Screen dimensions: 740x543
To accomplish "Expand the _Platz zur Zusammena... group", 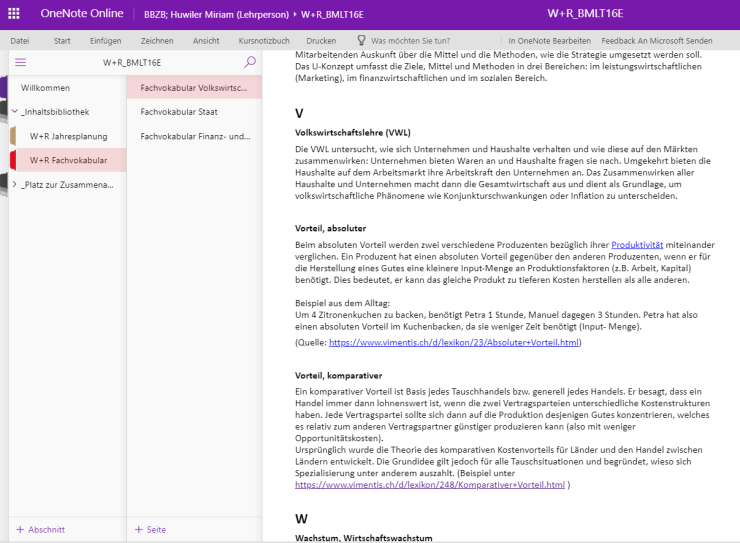I will coord(15,184).
